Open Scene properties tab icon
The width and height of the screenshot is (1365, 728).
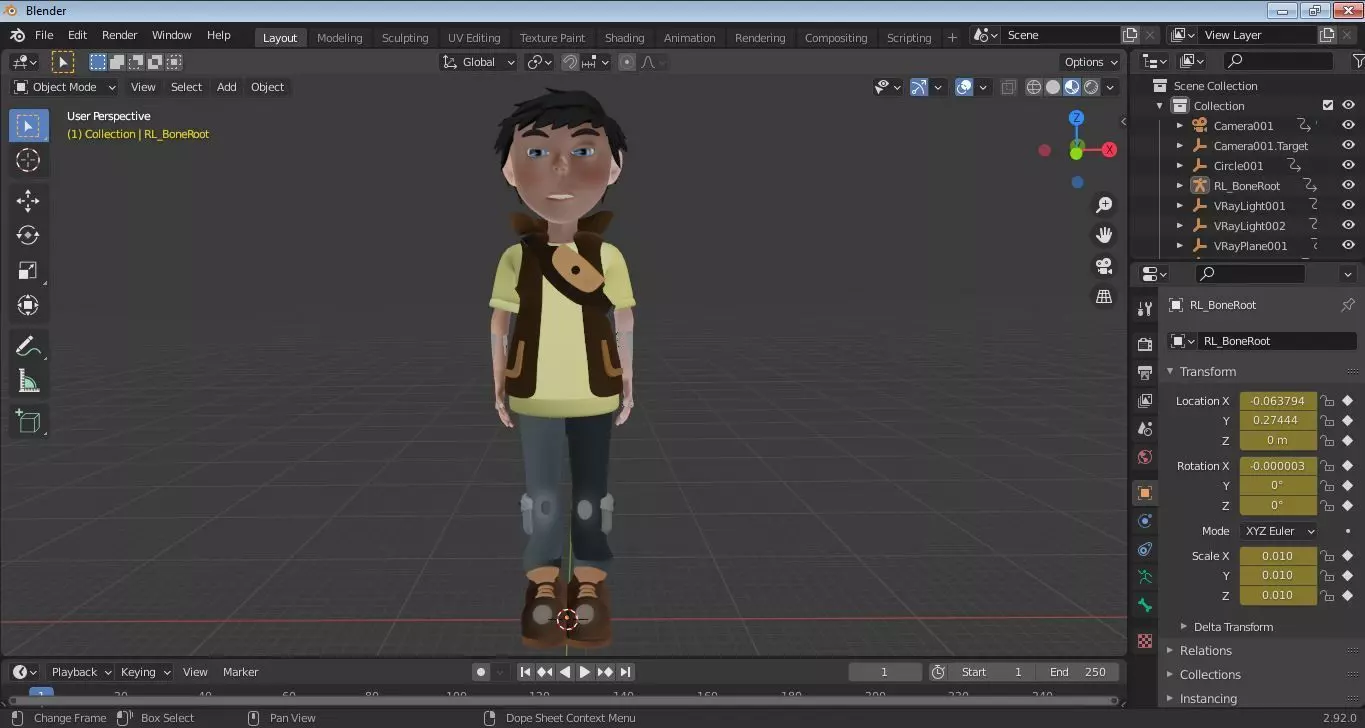[x=1145, y=429]
